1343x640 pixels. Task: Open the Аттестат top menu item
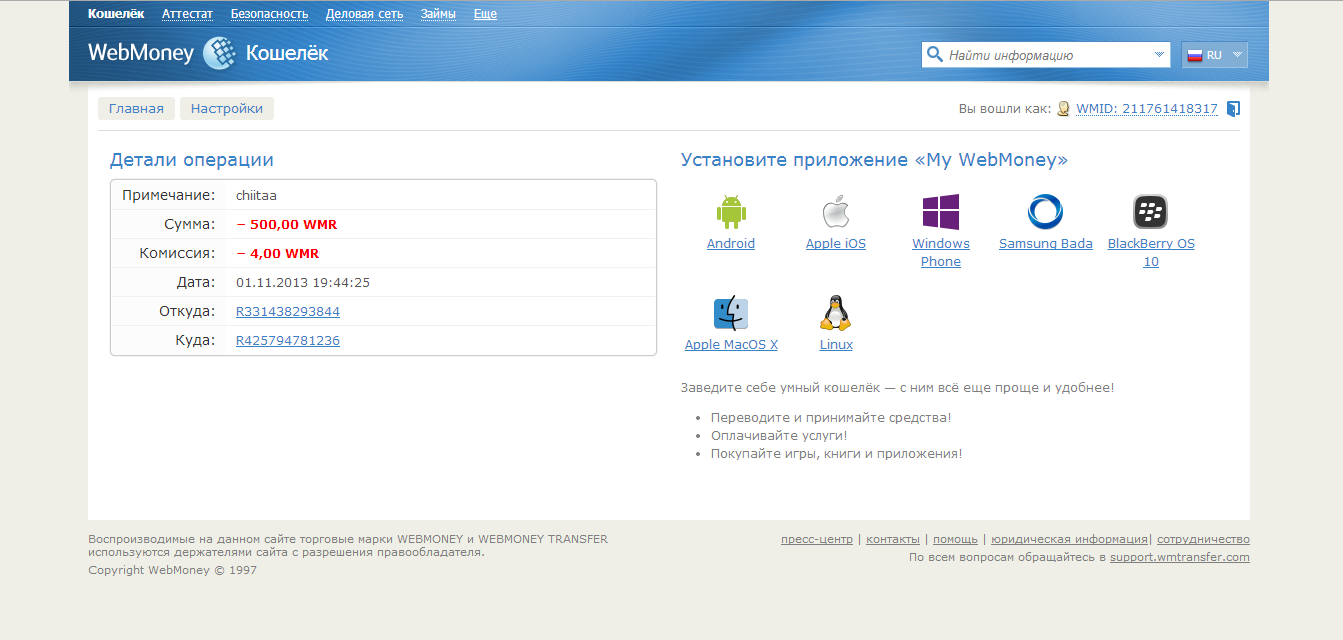(188, 14)
